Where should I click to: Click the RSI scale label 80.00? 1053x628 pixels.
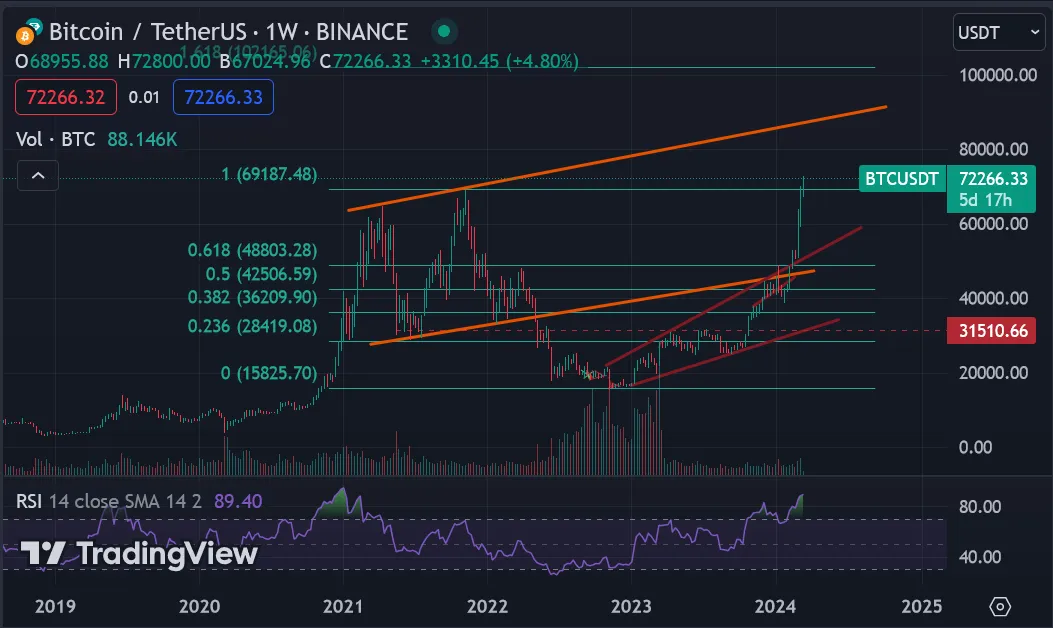pos(980,506)
